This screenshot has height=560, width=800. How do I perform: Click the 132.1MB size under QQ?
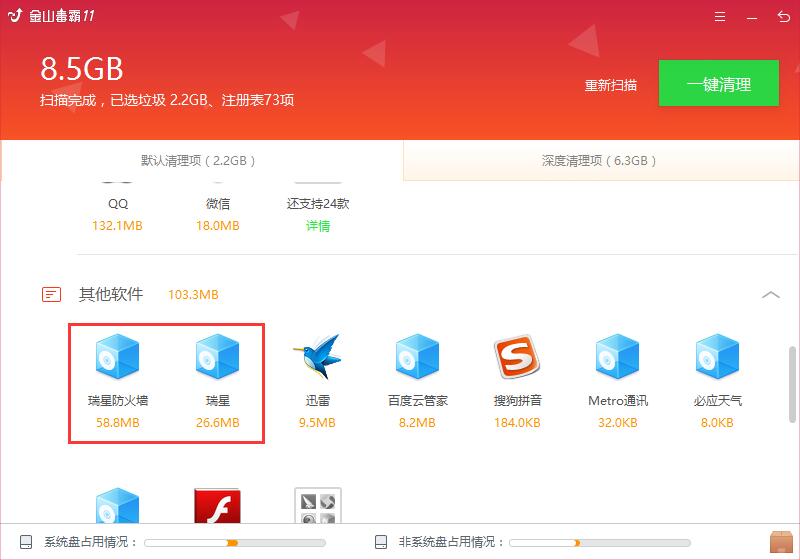117,225
